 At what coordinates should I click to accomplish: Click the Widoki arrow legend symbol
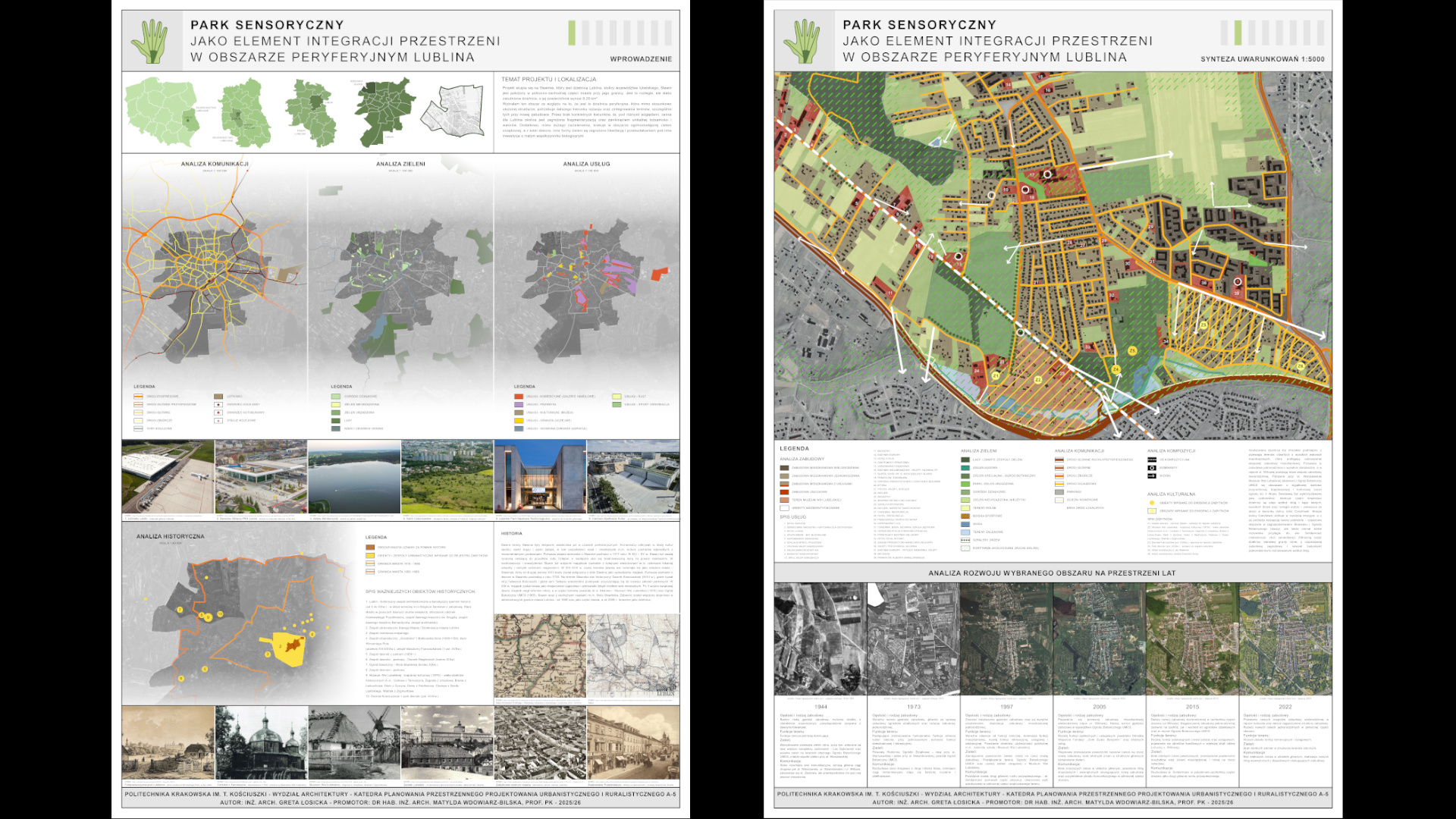coord(1152,475)
